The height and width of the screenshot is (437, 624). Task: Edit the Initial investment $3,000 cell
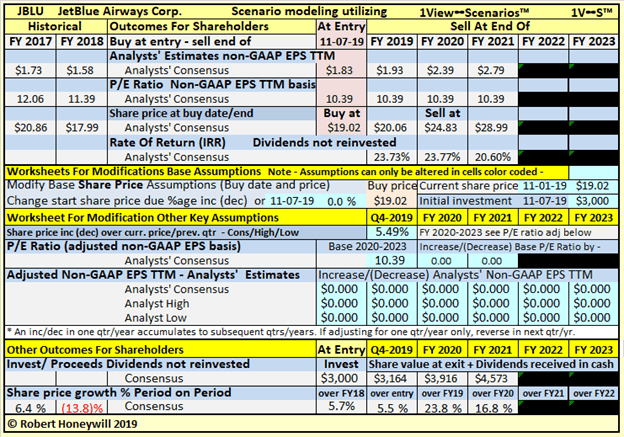[593, 201]
